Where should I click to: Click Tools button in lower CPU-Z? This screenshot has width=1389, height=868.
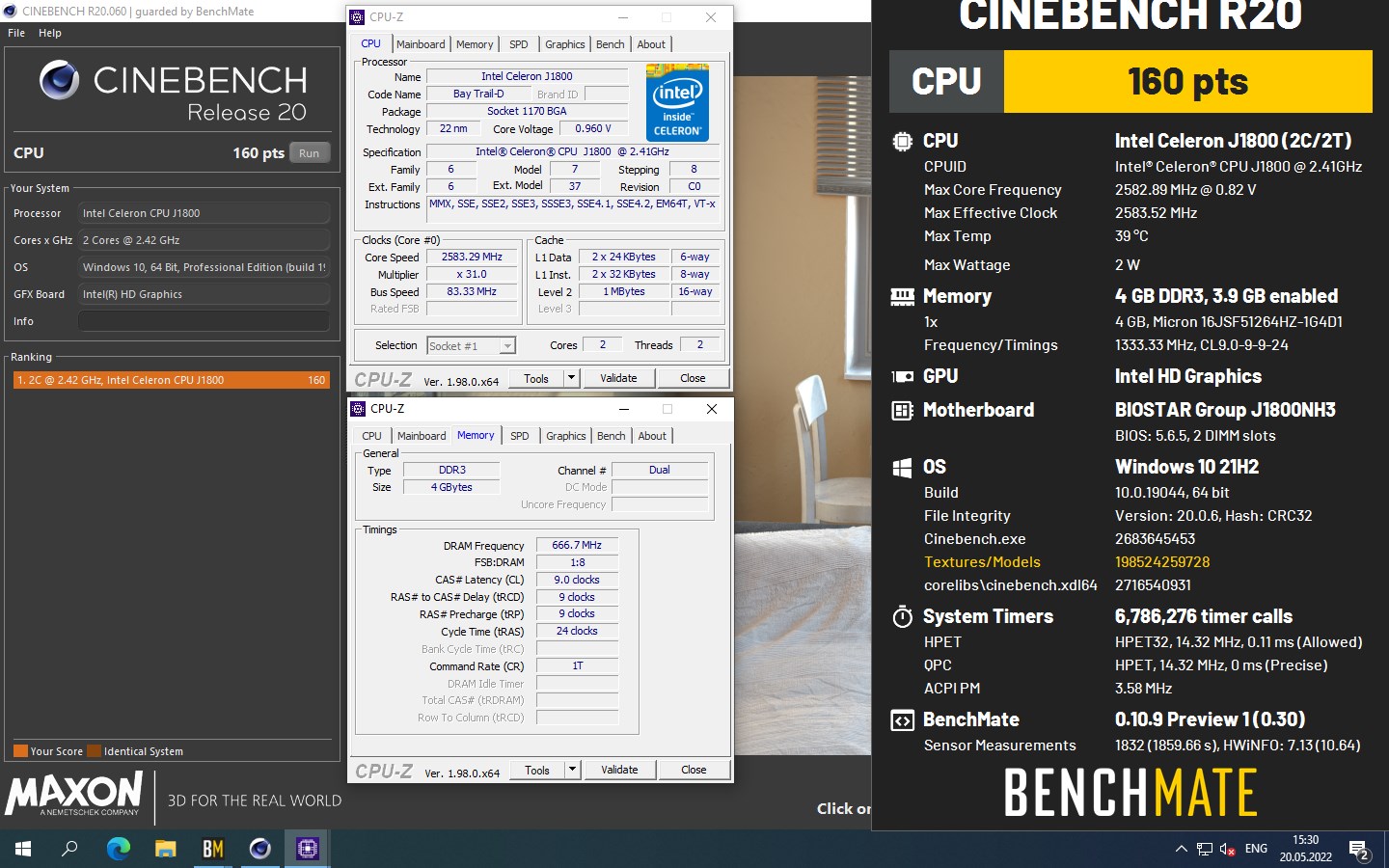click(x=537, y=770)
